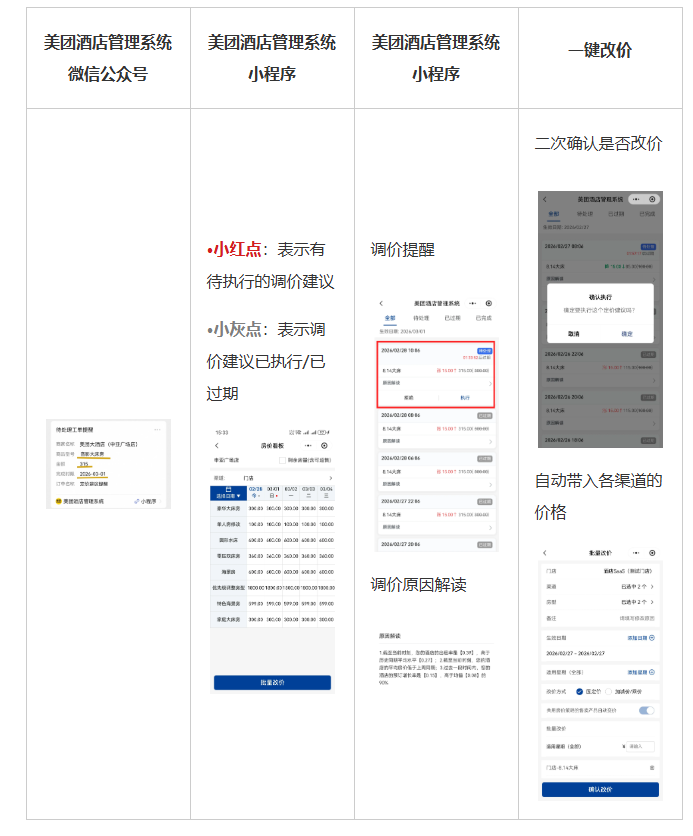
Task: Open three-dot menu on dimmed 确认执行 screen
Action: (636, 199)
